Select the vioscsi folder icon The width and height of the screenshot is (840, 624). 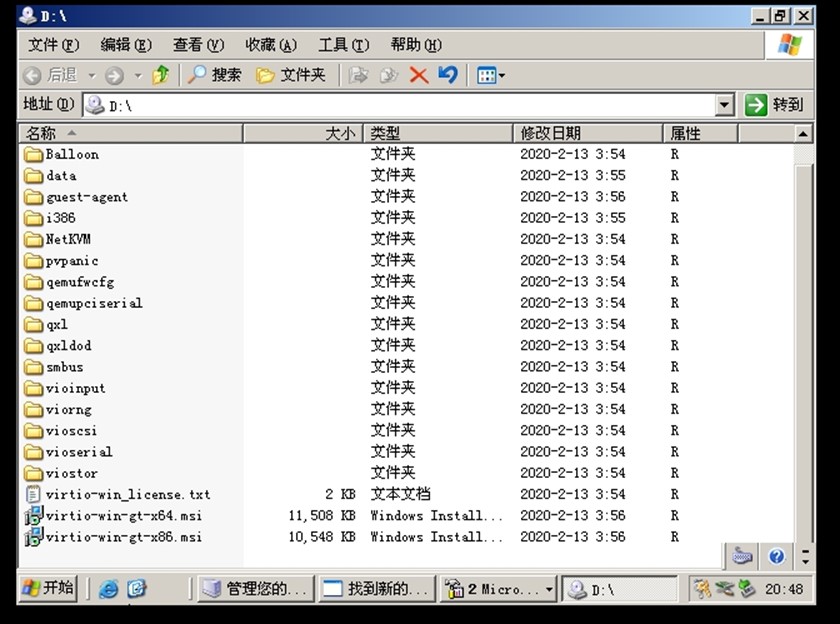click(33, 431)
